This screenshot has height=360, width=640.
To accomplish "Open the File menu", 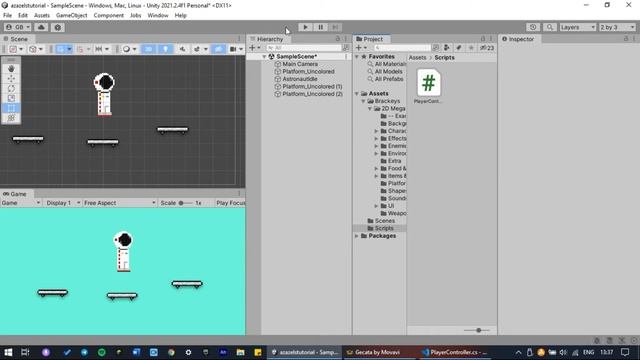I will point(7,16).
